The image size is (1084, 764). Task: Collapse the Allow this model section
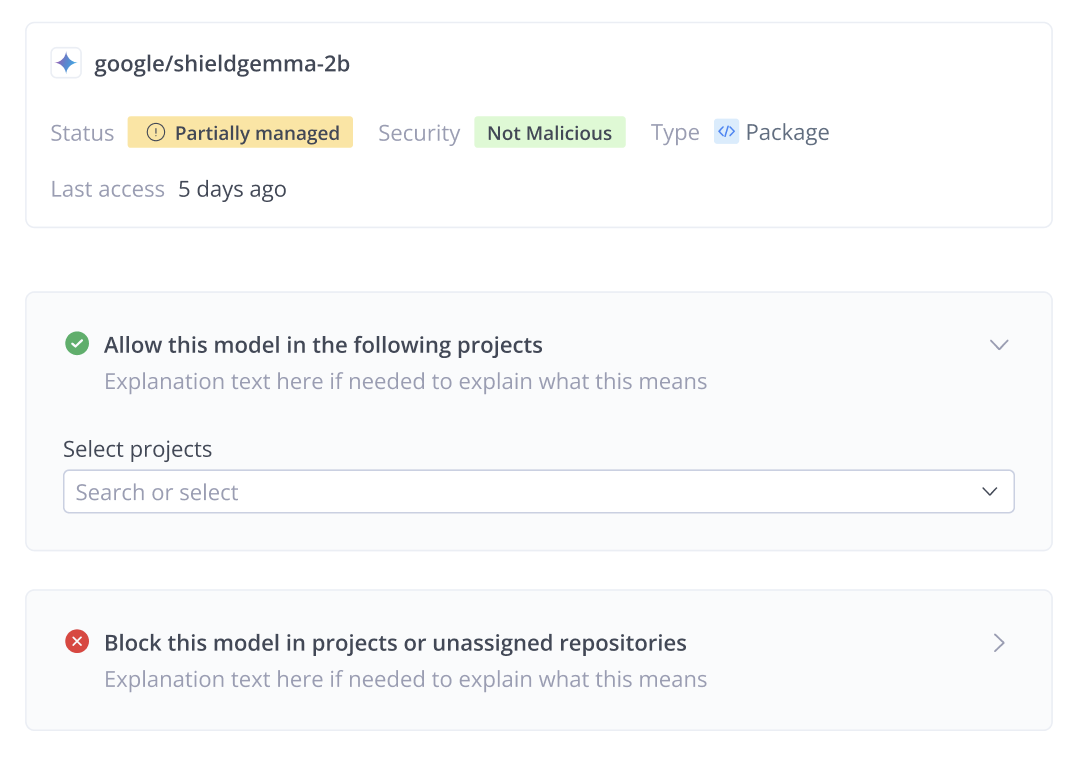pyautogui.click(x=999, y=344)
